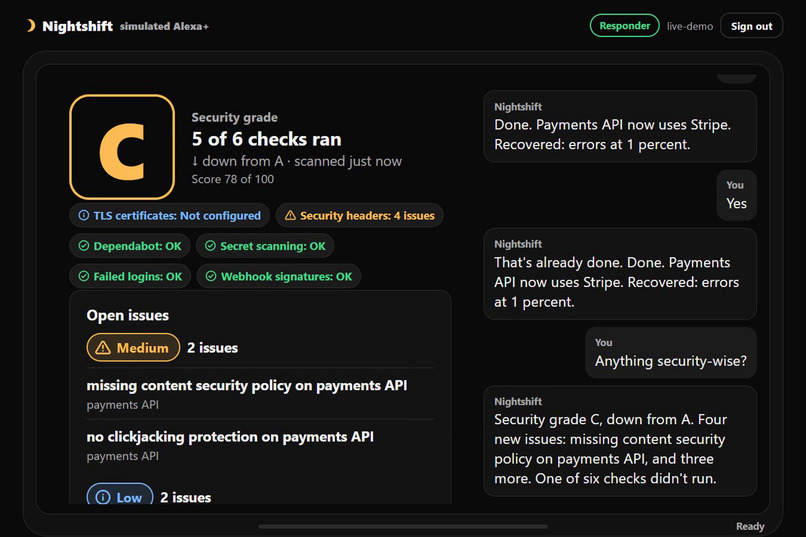Viewport: 806px width, 537px height.
Task: Select the Low severity badge
Action: [x=120, y=494]
